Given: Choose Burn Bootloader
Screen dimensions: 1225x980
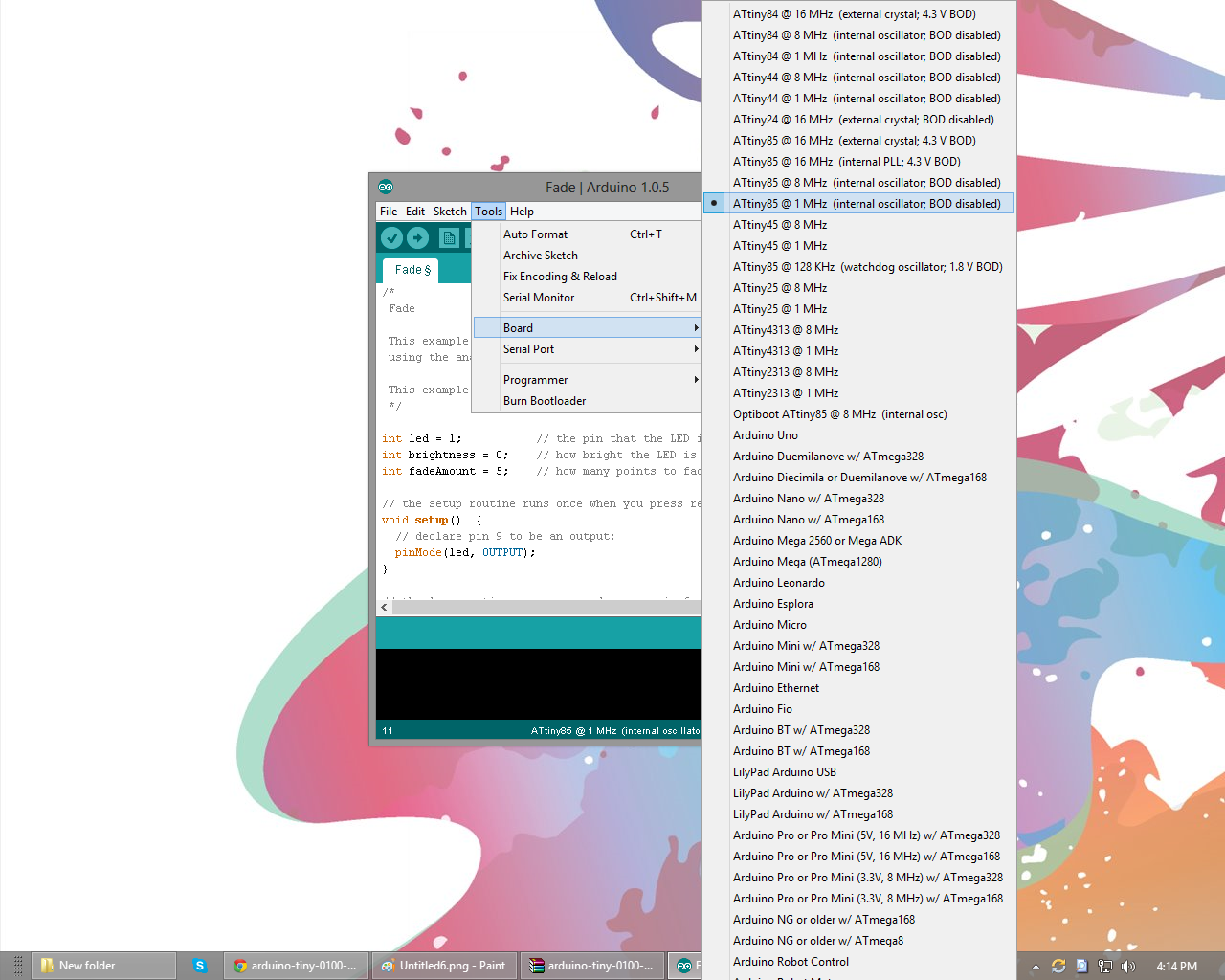Looking at the screenshot, I should coord(588,401).
